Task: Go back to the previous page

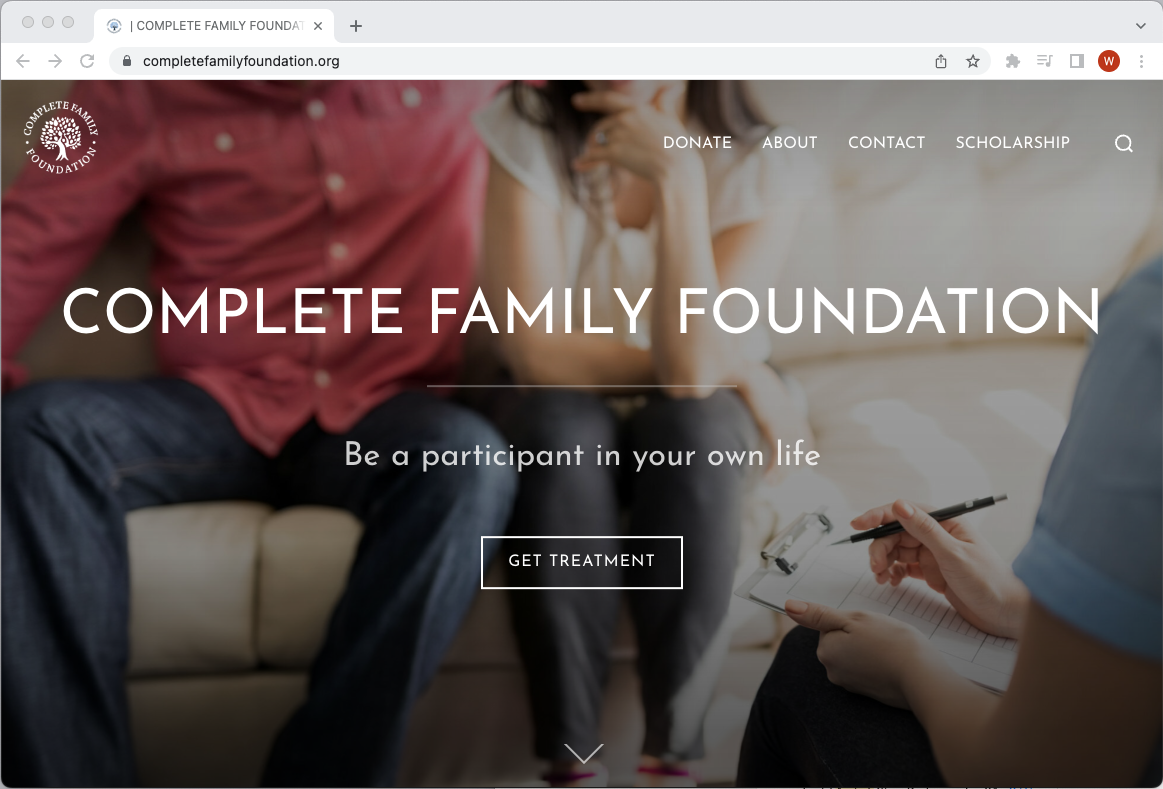Action: (23, 61)
